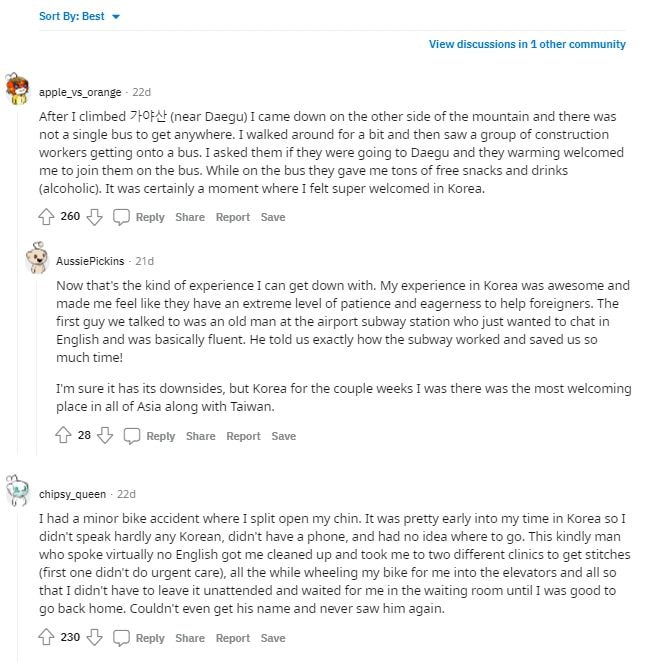This screenshot has width=652, height=662.
Task: Click reply speech bubble on apple_vs_orange's comment
Action: pos(121,217)
